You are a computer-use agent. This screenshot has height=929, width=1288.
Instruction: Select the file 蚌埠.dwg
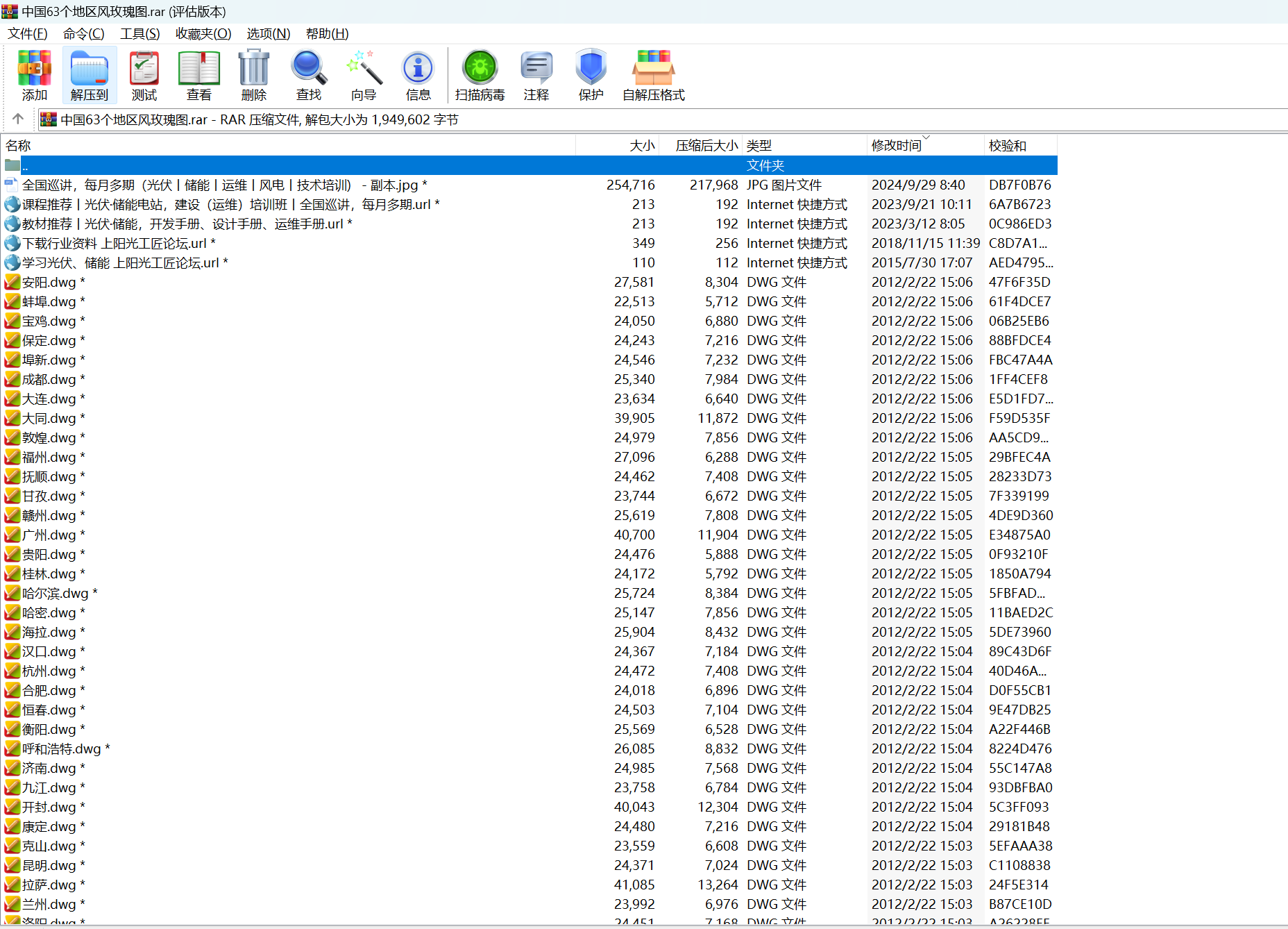point(53,301)
